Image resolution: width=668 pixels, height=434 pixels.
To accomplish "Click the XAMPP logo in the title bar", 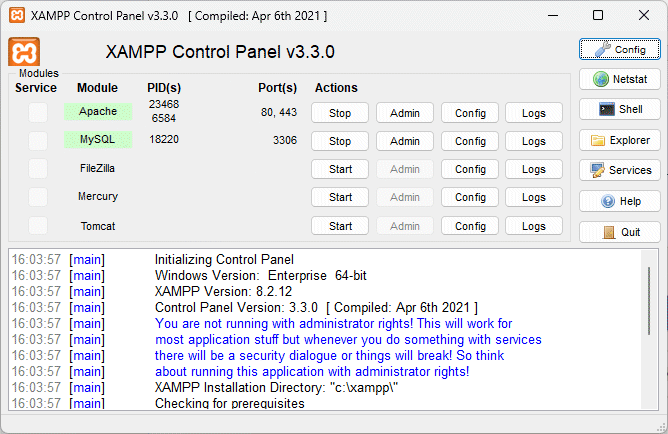I will click(x=17, y=15).
